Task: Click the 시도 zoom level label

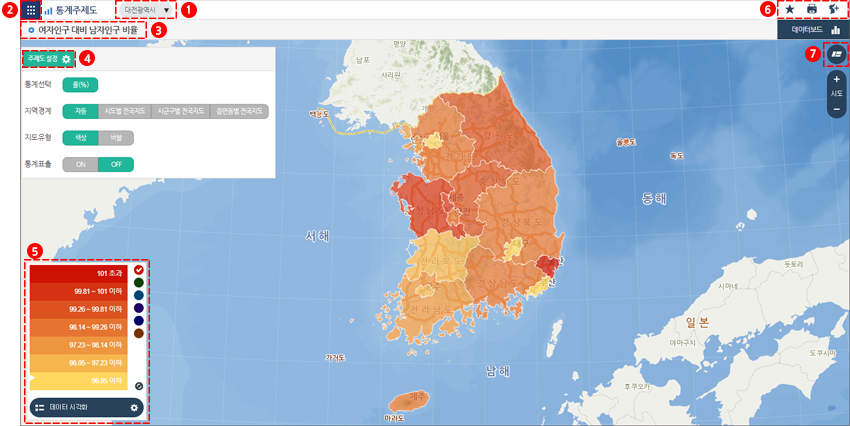Action: point(836,94)
